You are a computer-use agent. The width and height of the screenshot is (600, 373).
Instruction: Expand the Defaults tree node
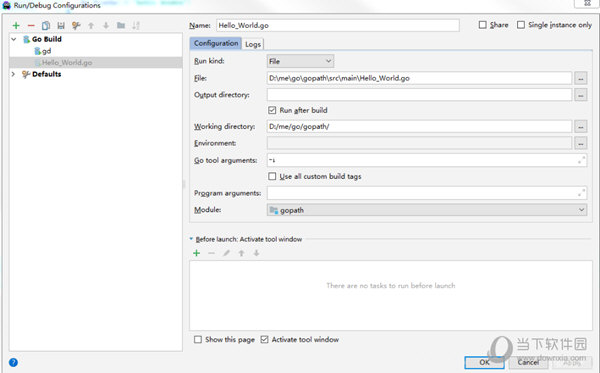coord(13,74)
